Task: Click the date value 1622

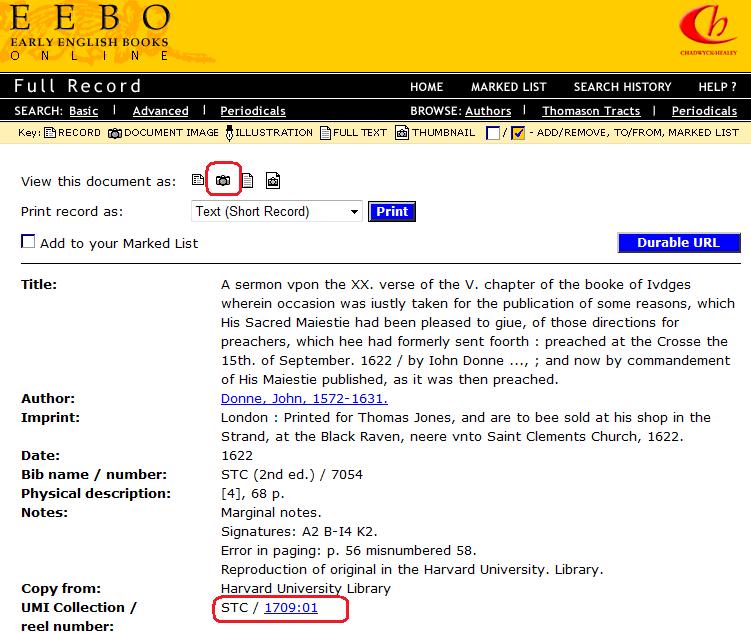Action: [237, 455]
